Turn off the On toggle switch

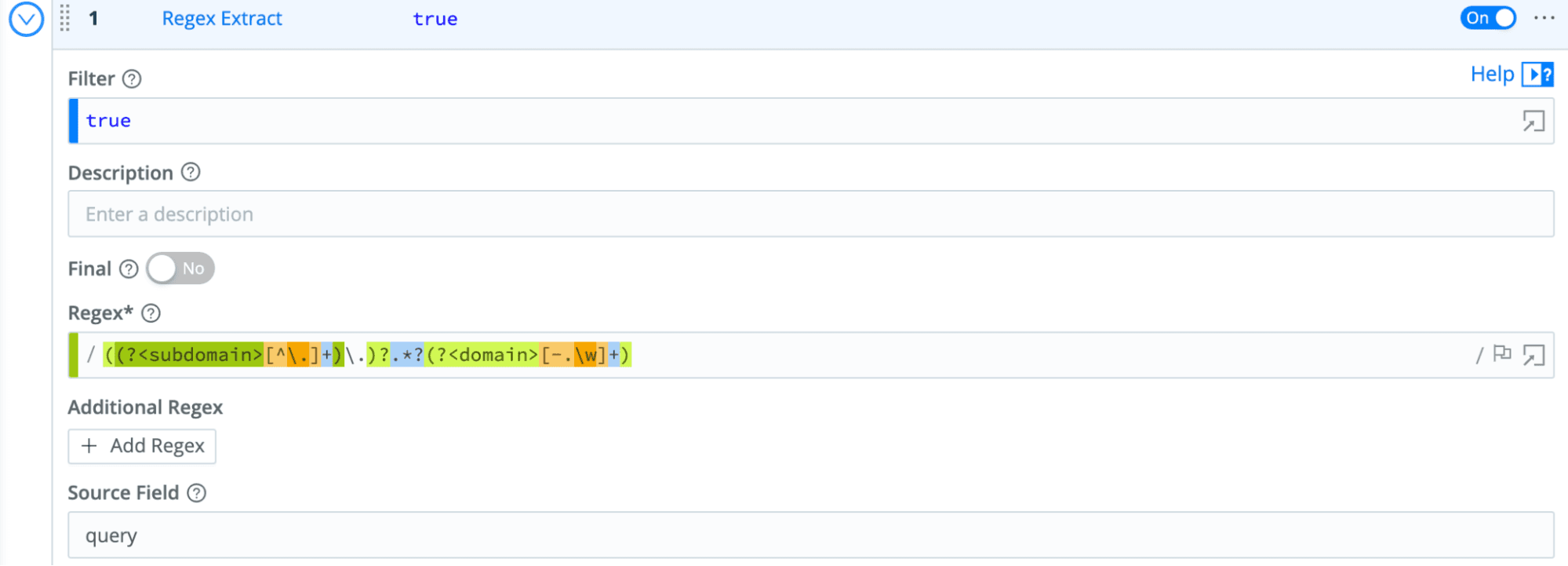point(1487,18)
